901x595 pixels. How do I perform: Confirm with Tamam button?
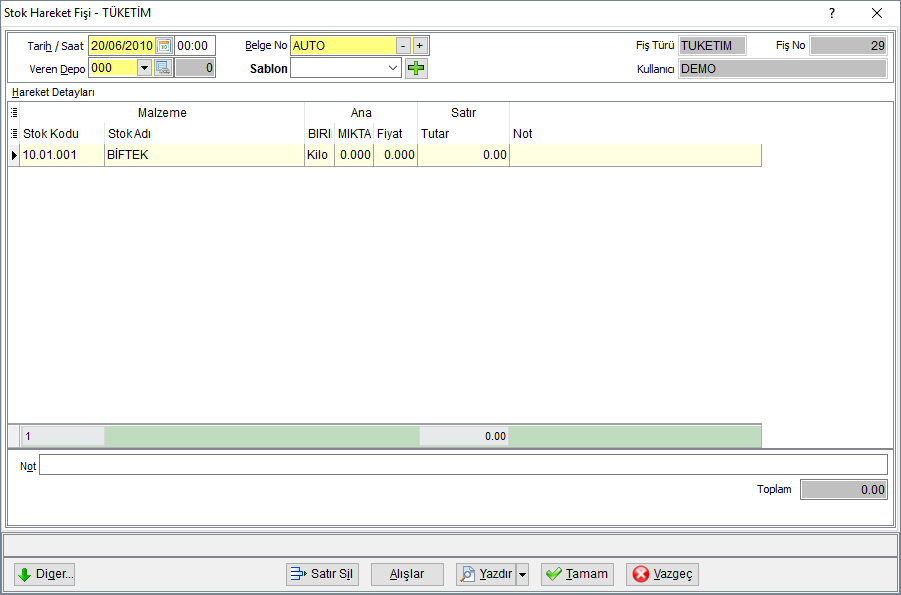[577, 574]
